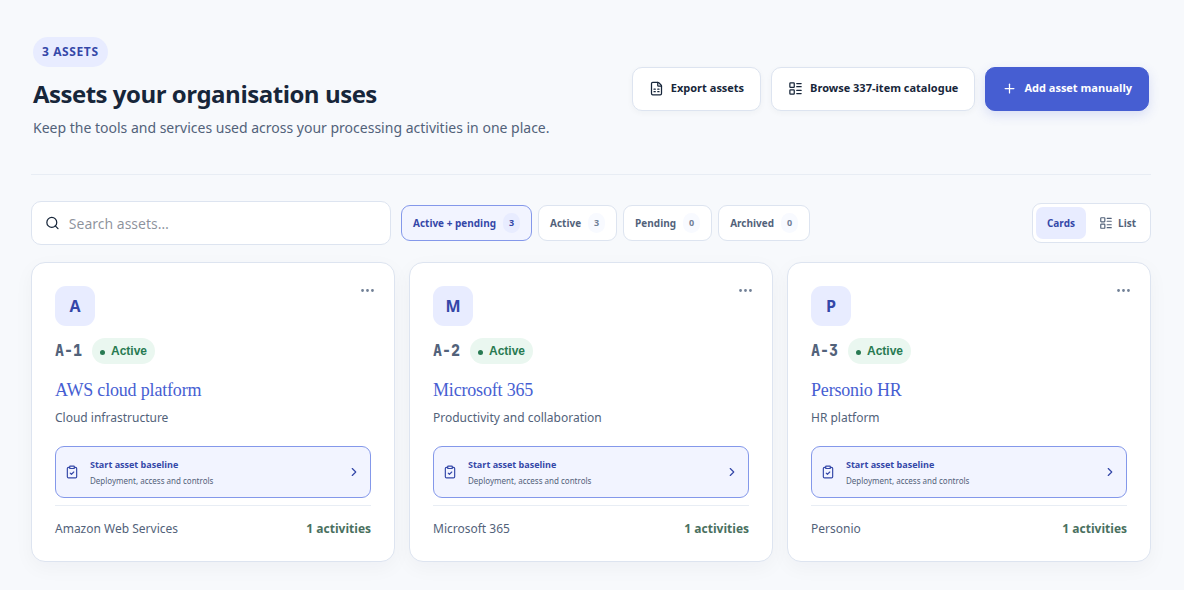
Task: Click the Microsoft 365 'M' avatar icon
Action: [453, 306]
